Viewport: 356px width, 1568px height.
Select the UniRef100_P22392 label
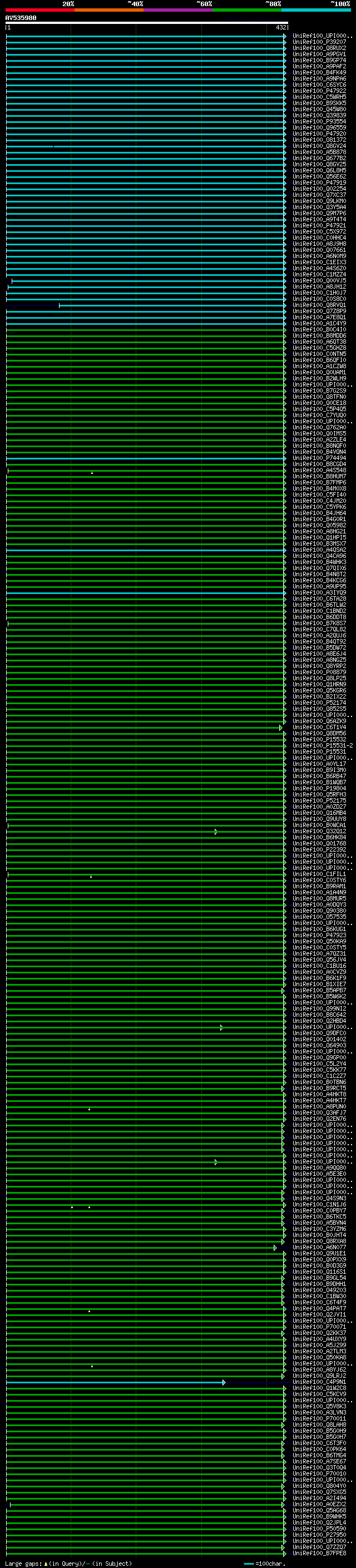click(319, 850)
